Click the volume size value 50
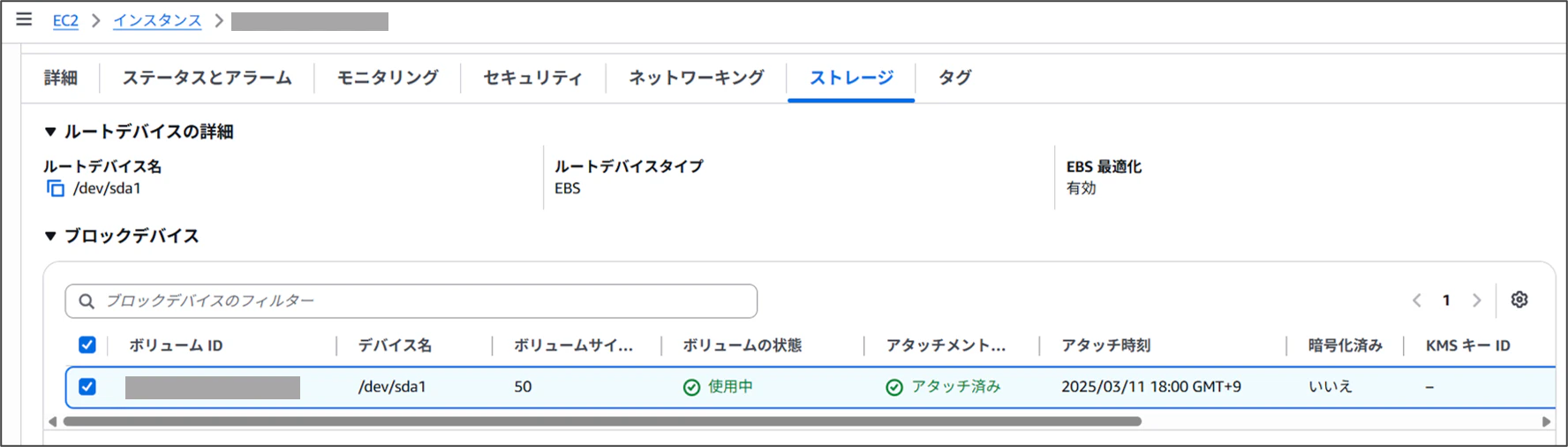1568x447 pixels. coord(523,387)
